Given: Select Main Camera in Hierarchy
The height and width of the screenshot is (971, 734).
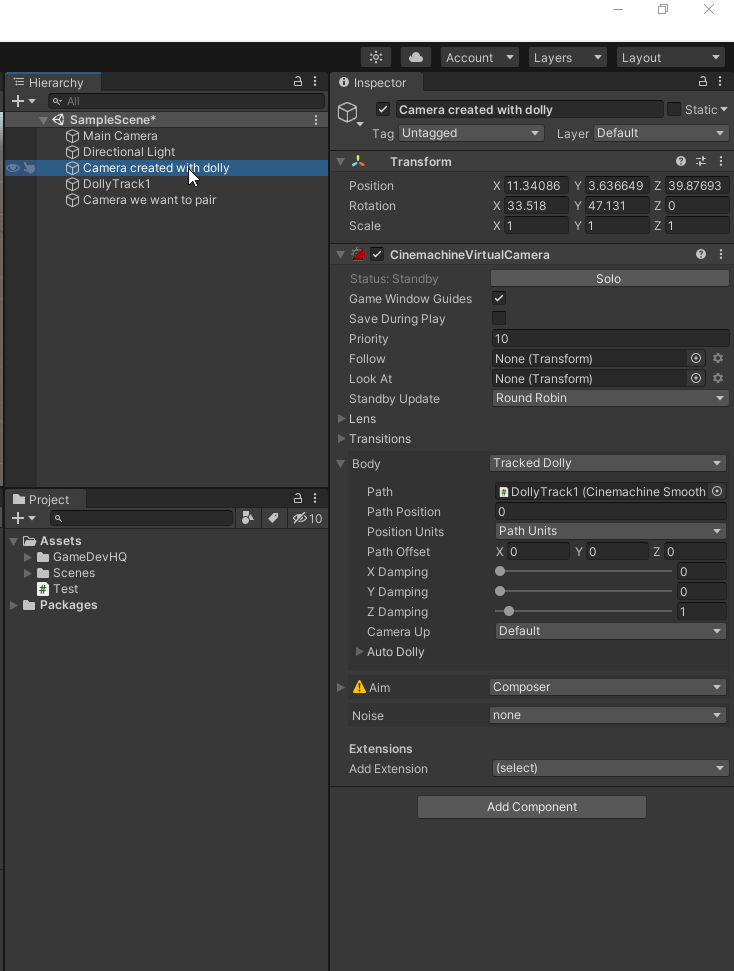Looking at the screenshot, I should (x=120, y=136).
